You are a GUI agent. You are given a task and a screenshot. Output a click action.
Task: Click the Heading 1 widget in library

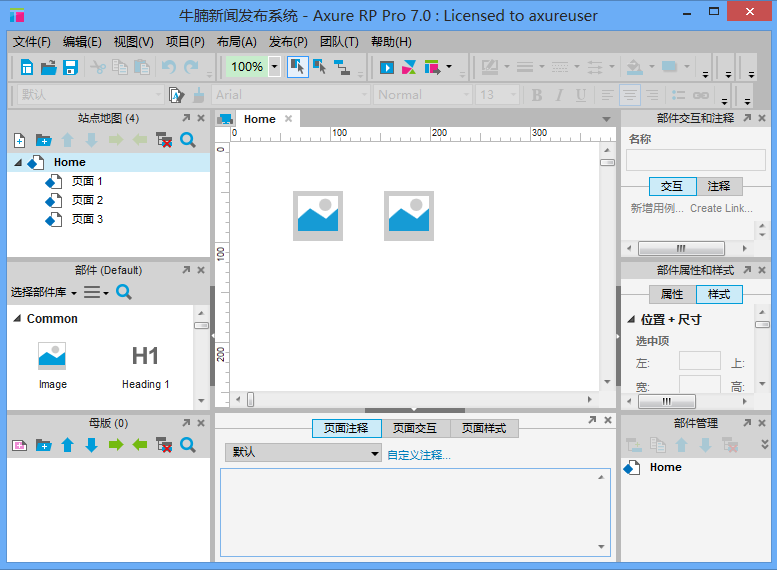click(145, 366)
